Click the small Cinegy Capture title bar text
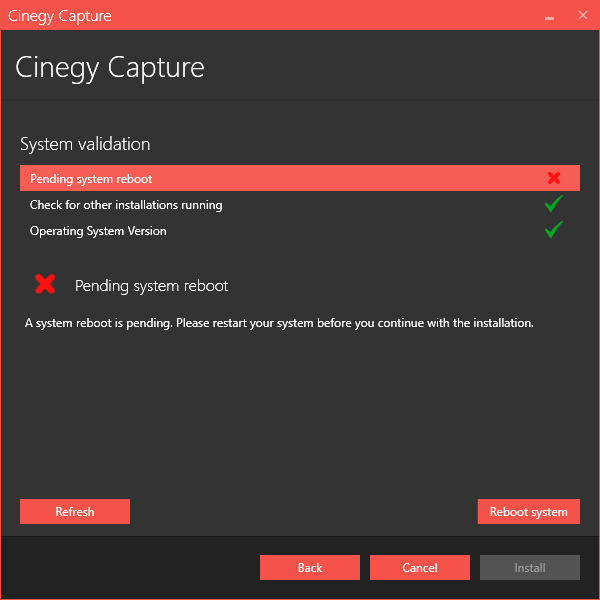The image size is (600, 600). click(60, 16)
